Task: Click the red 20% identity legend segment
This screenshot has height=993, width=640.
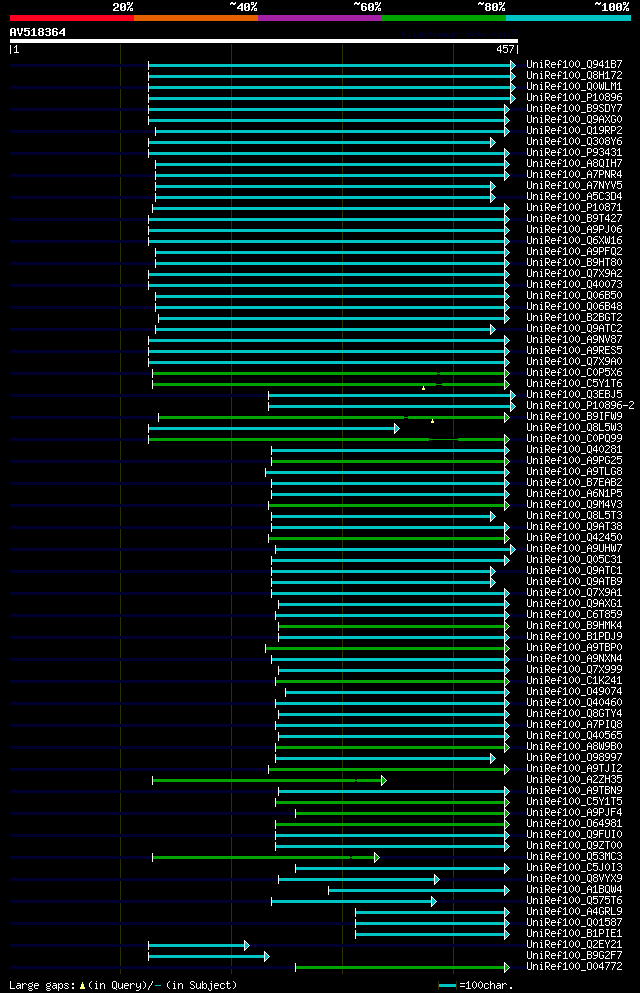Action: [72, 18]
